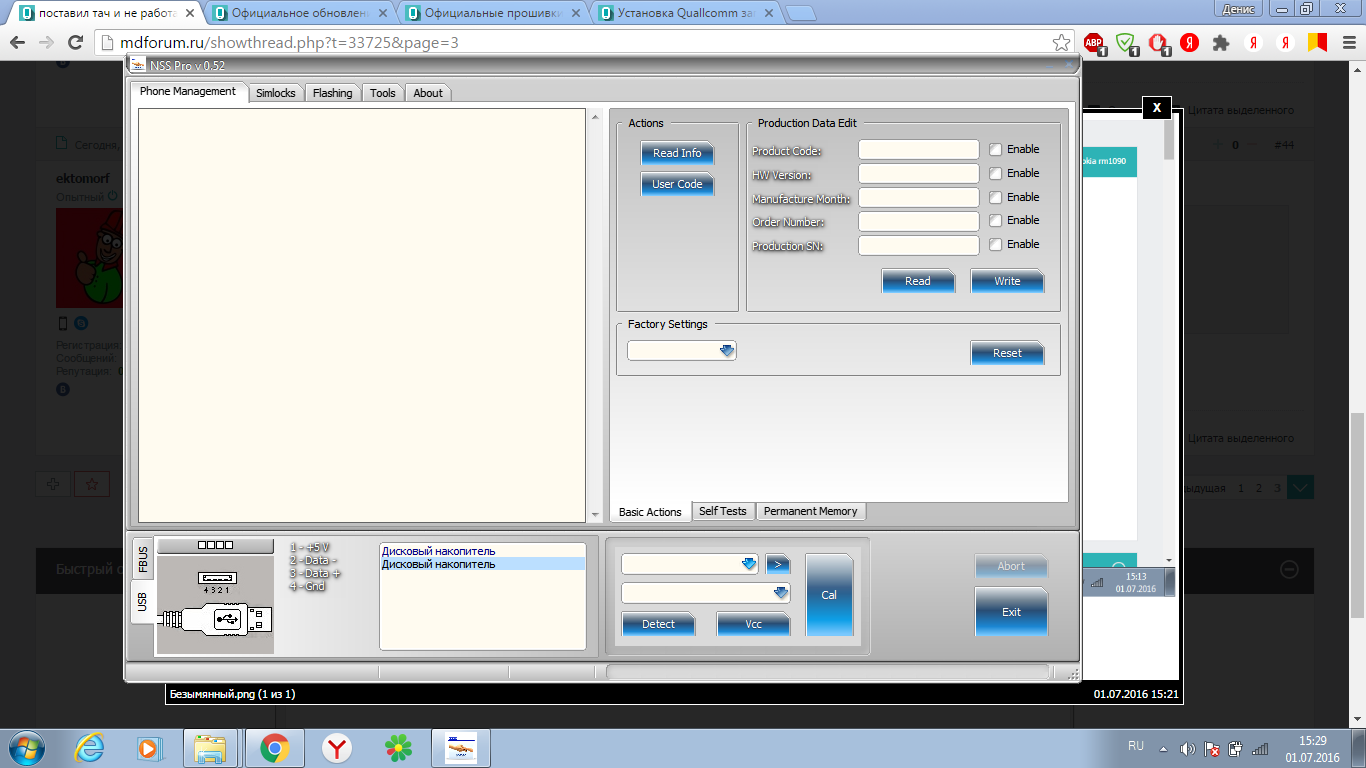Bookmark the page with the star icon
The width and height of the screenshot is (1366, 768).
(x=1062, y=43)
